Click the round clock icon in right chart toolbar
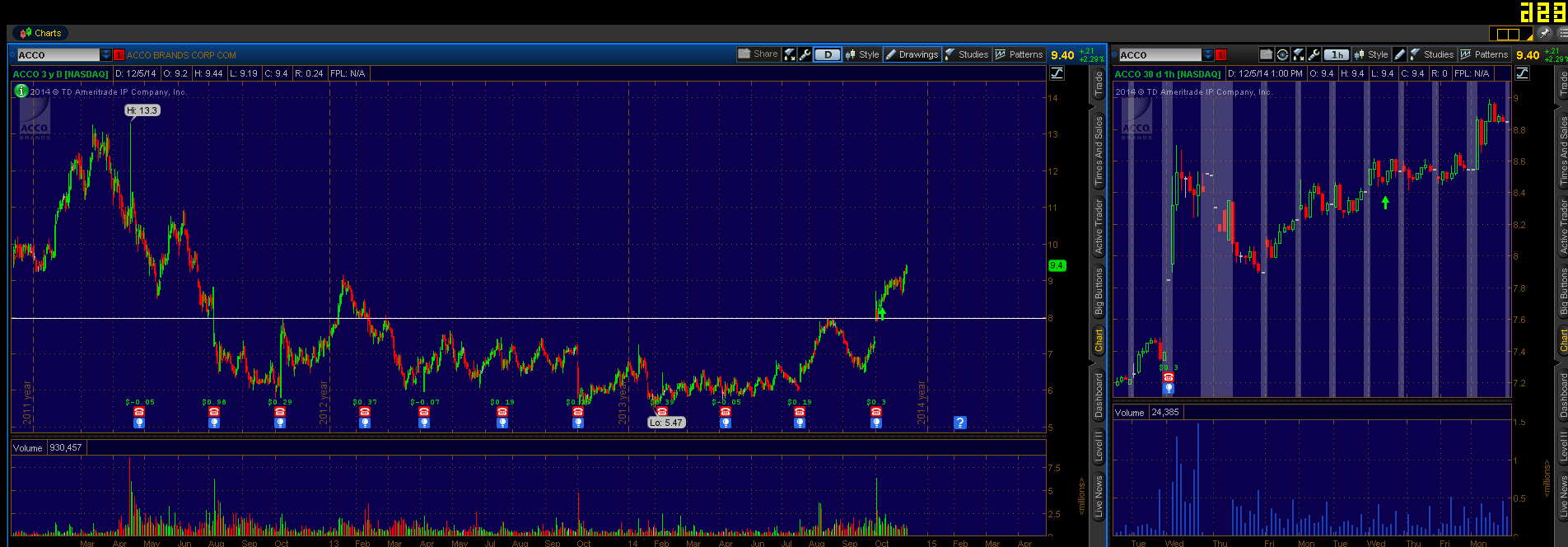This screenshot has width=1568, height=547. tap(1282, 54)
